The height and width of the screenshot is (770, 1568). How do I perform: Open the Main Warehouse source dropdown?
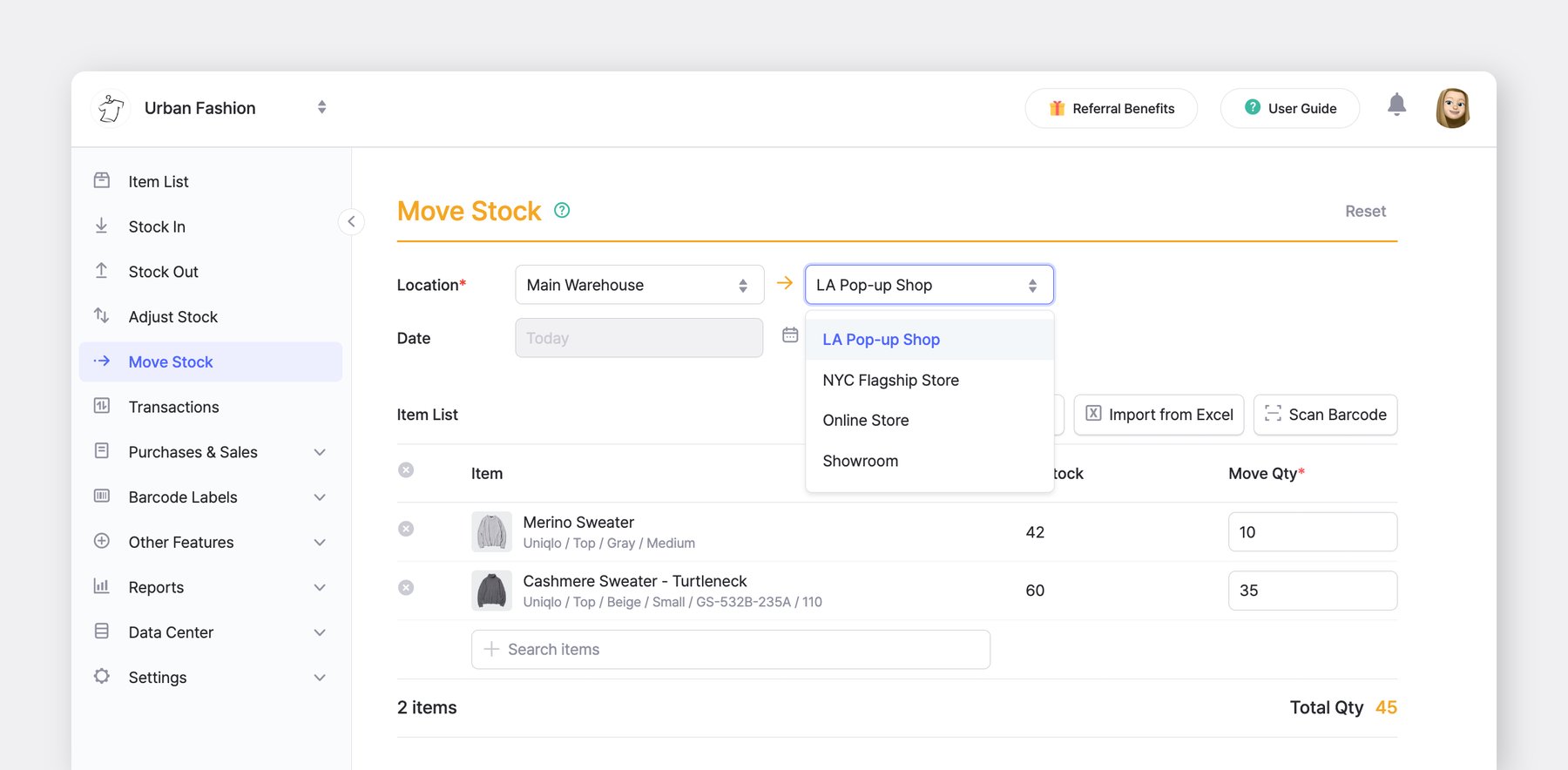[x=639, y=285]
